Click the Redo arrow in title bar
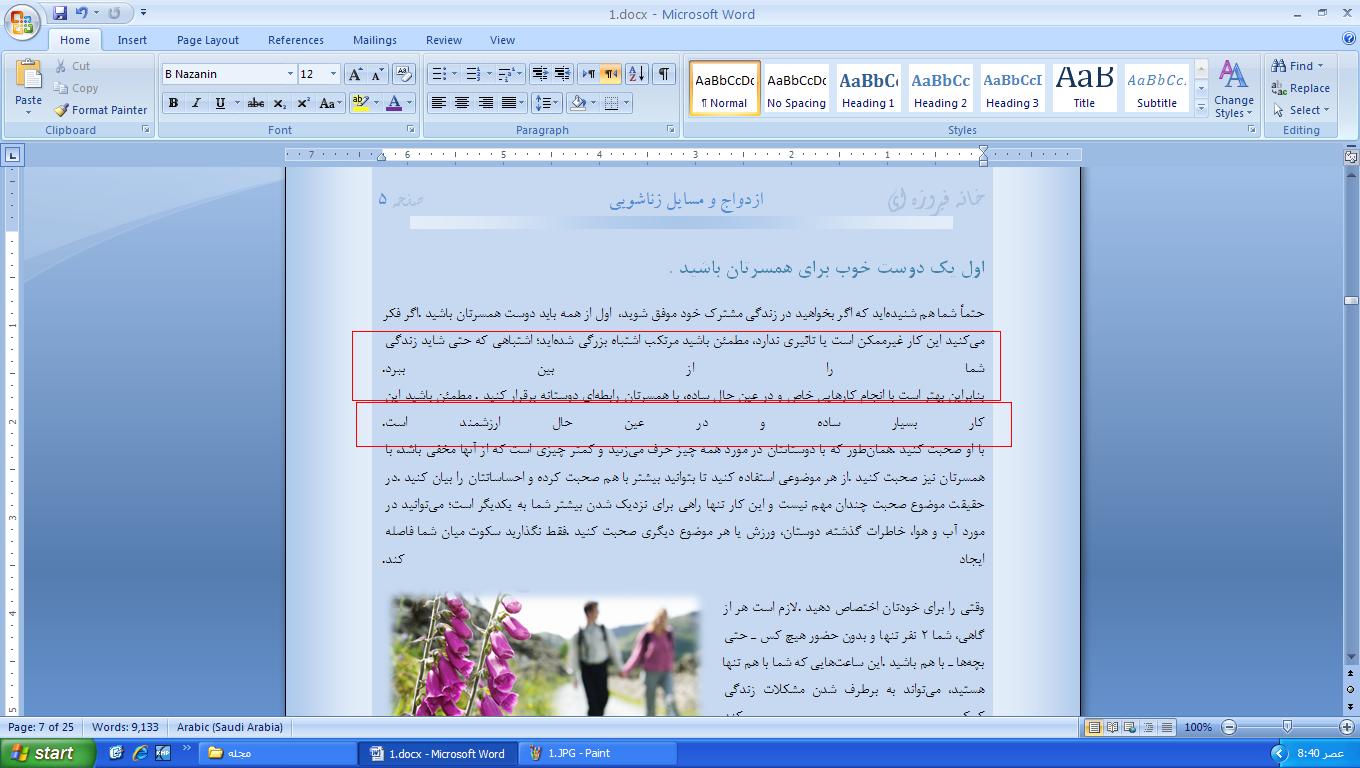 [114, 13]
